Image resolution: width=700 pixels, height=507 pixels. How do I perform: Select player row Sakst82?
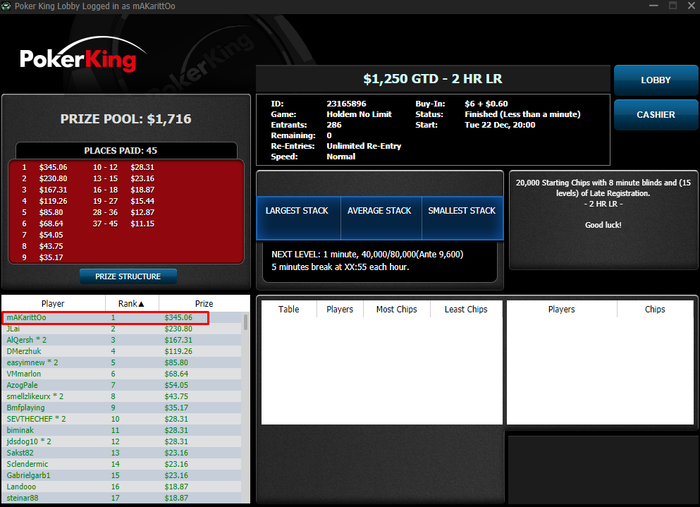pyautogui.click(x=121, y=453)
